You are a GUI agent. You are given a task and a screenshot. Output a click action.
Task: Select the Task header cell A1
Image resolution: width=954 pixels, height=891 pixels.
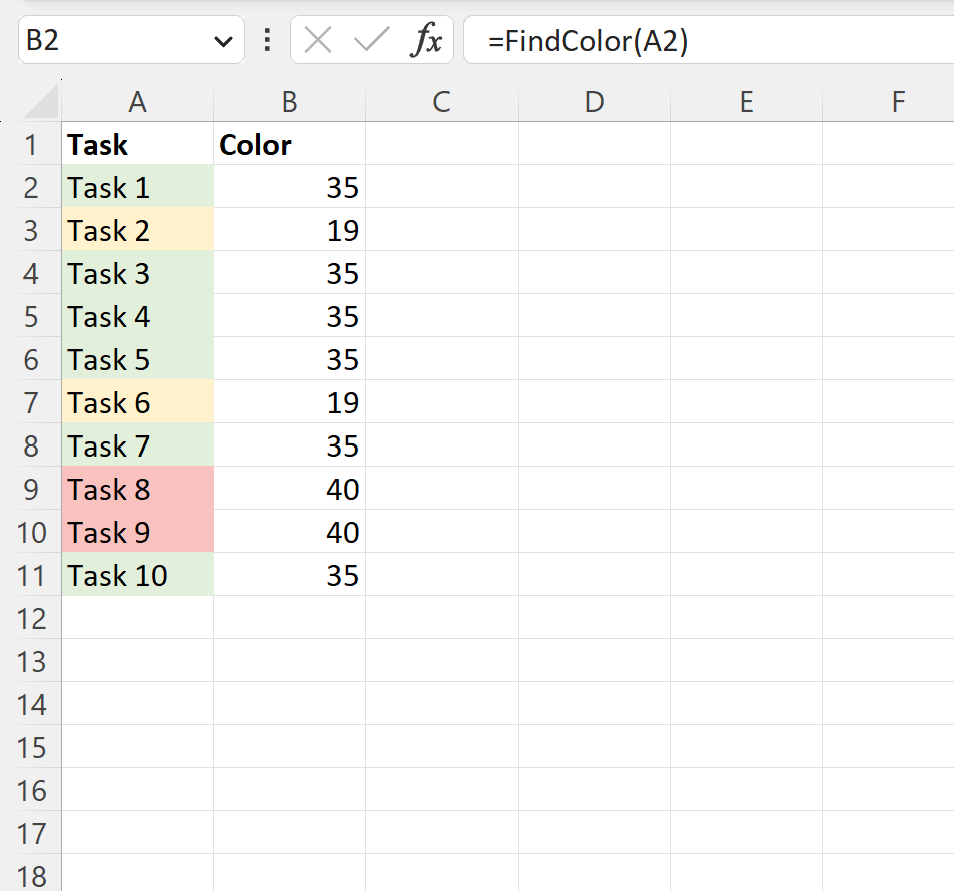[x=137, y=144]
